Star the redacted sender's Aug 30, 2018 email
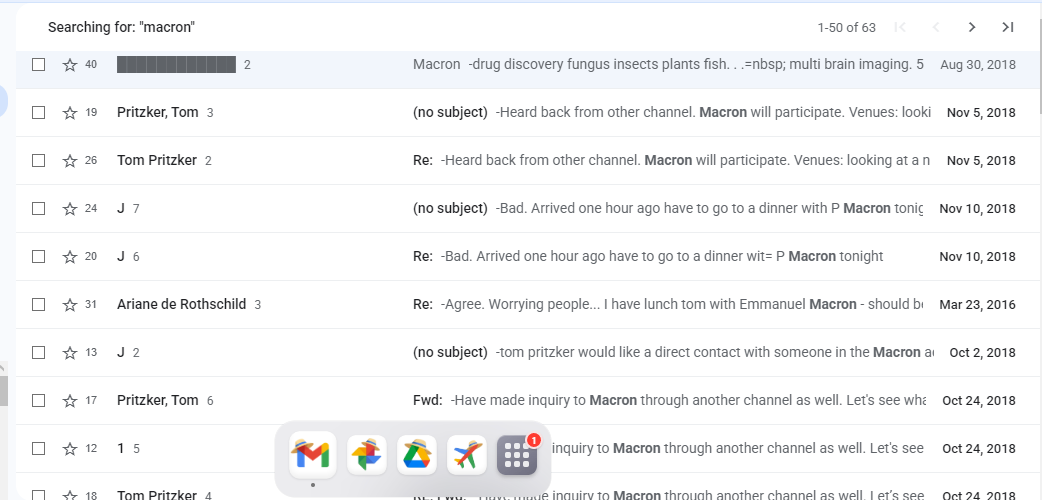The height and width of the screenshot is (500, 1042). 70,64
